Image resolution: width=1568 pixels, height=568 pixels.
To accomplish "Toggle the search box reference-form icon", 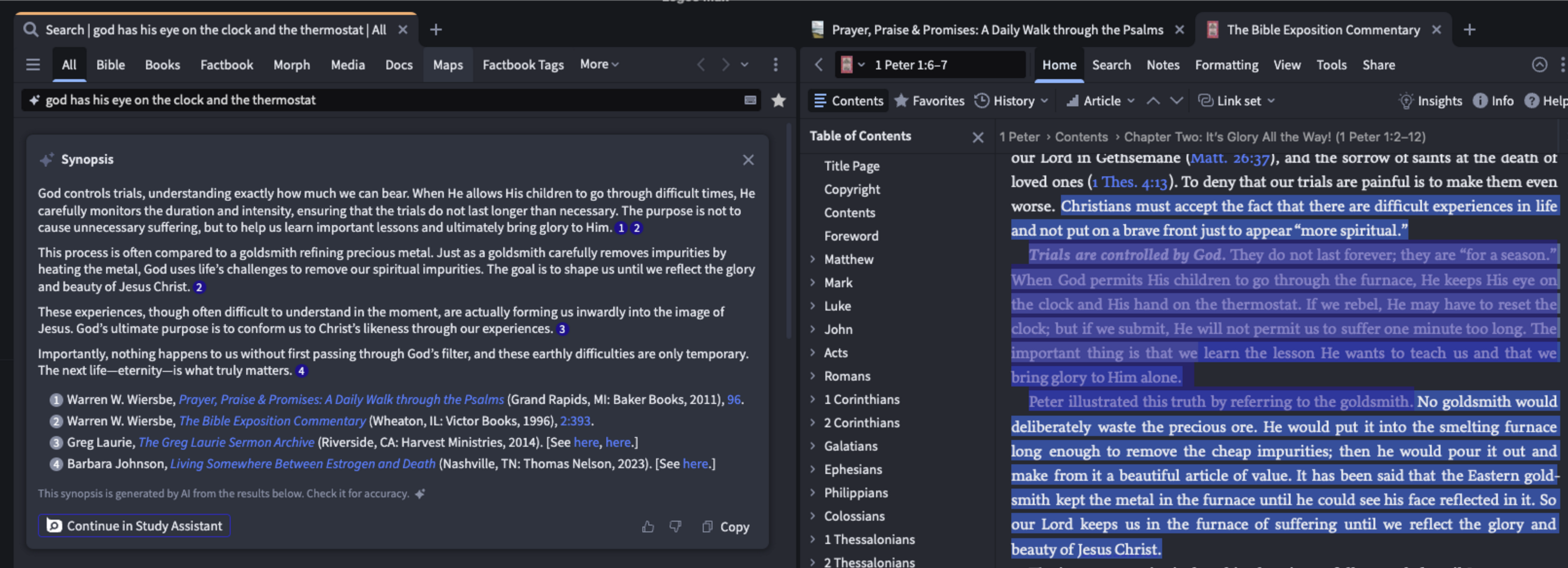I will (x=750, y=101).
